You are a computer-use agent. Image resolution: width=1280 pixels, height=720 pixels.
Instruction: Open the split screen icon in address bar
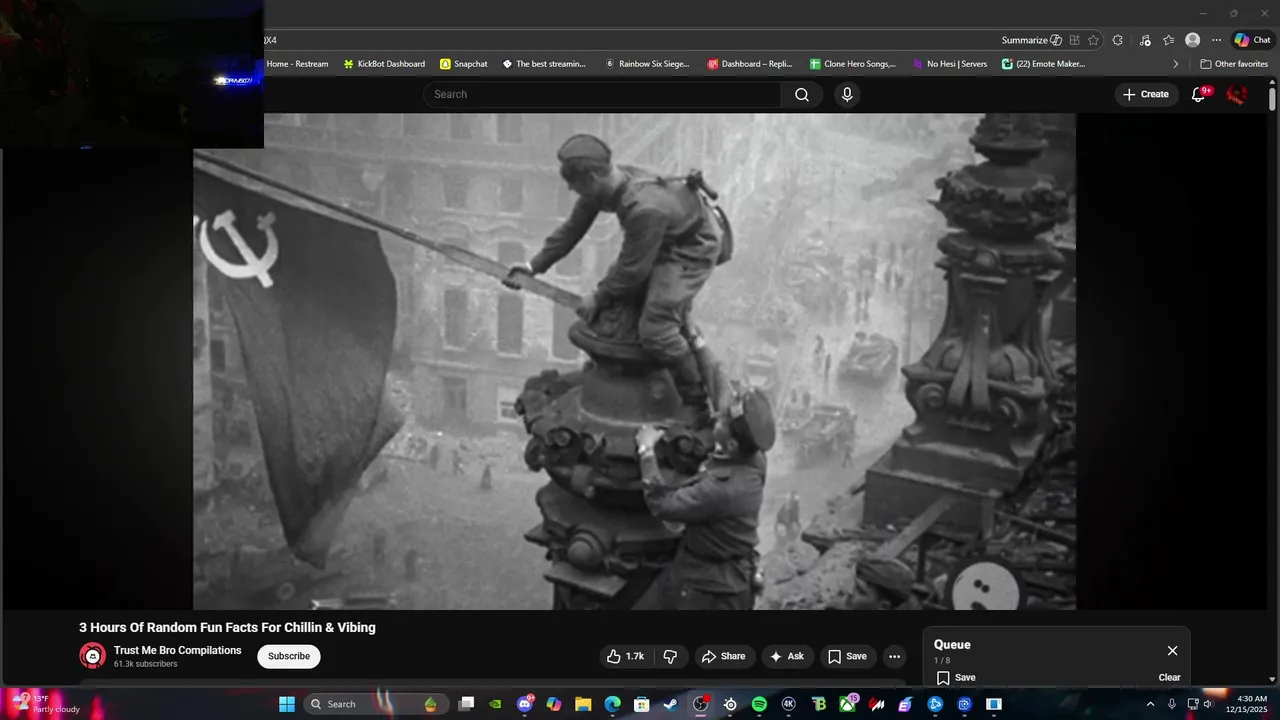tap(1074, 40)
